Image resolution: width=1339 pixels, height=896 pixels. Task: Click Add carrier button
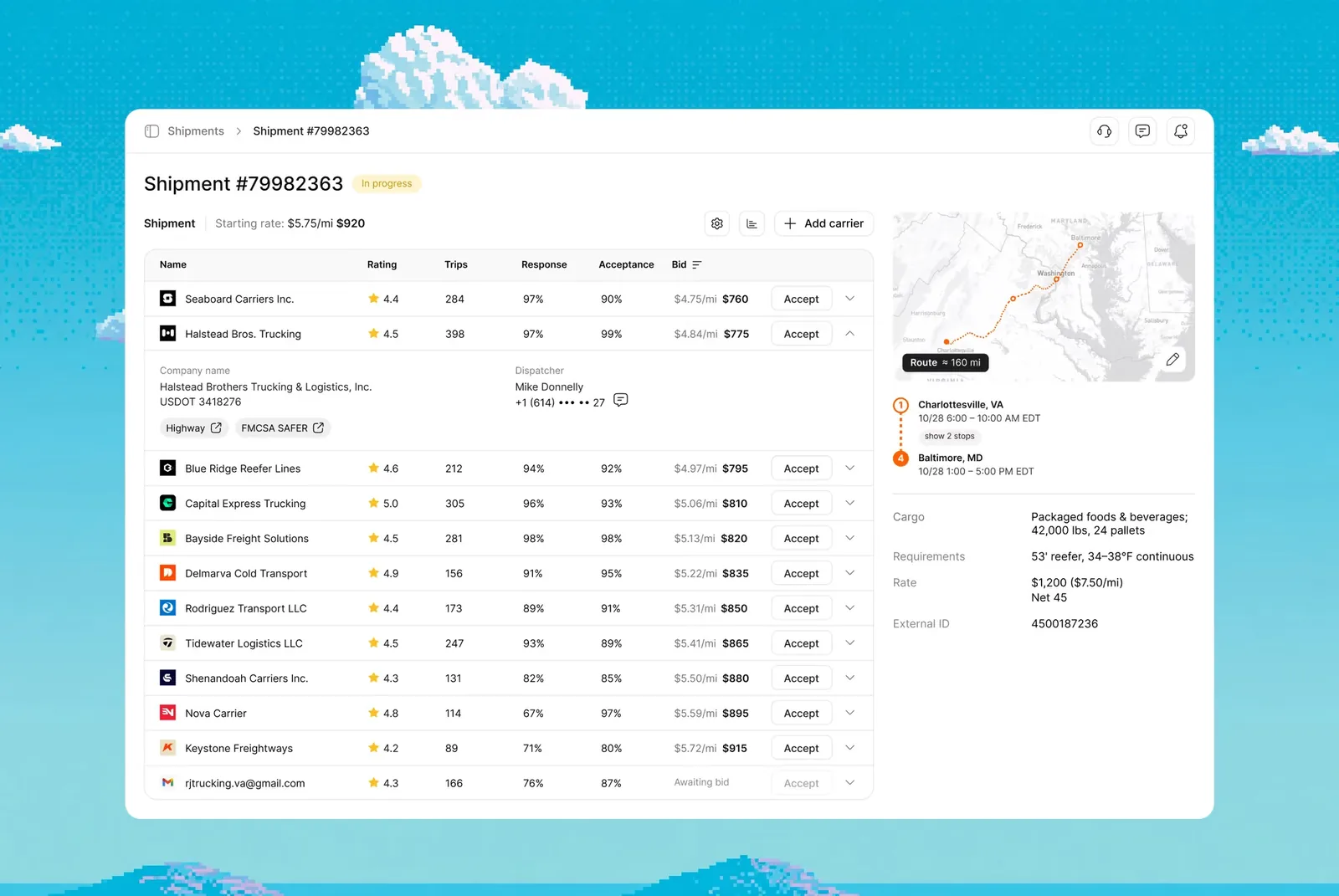coord(824,223)
